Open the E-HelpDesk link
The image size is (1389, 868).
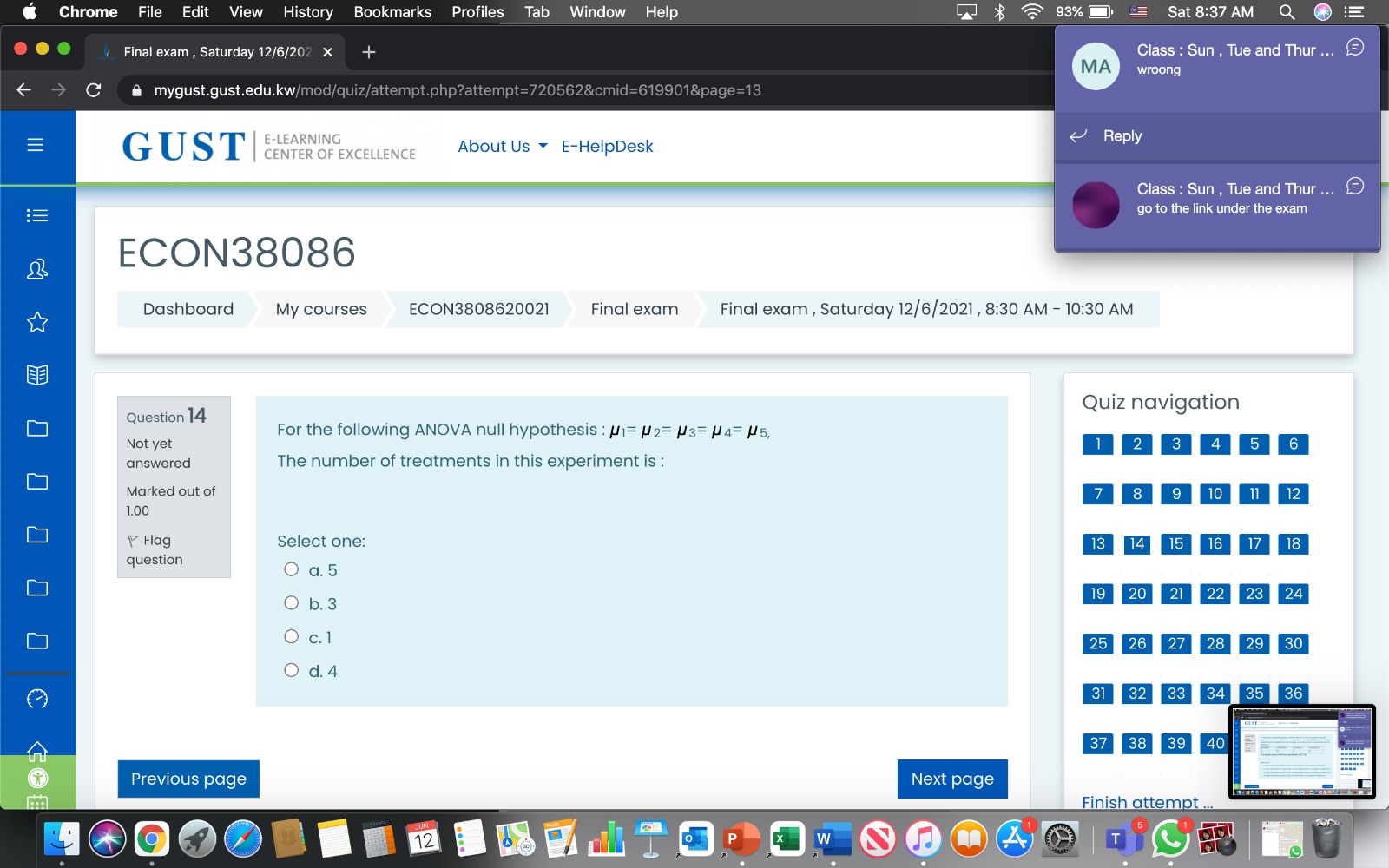[607, 147]
